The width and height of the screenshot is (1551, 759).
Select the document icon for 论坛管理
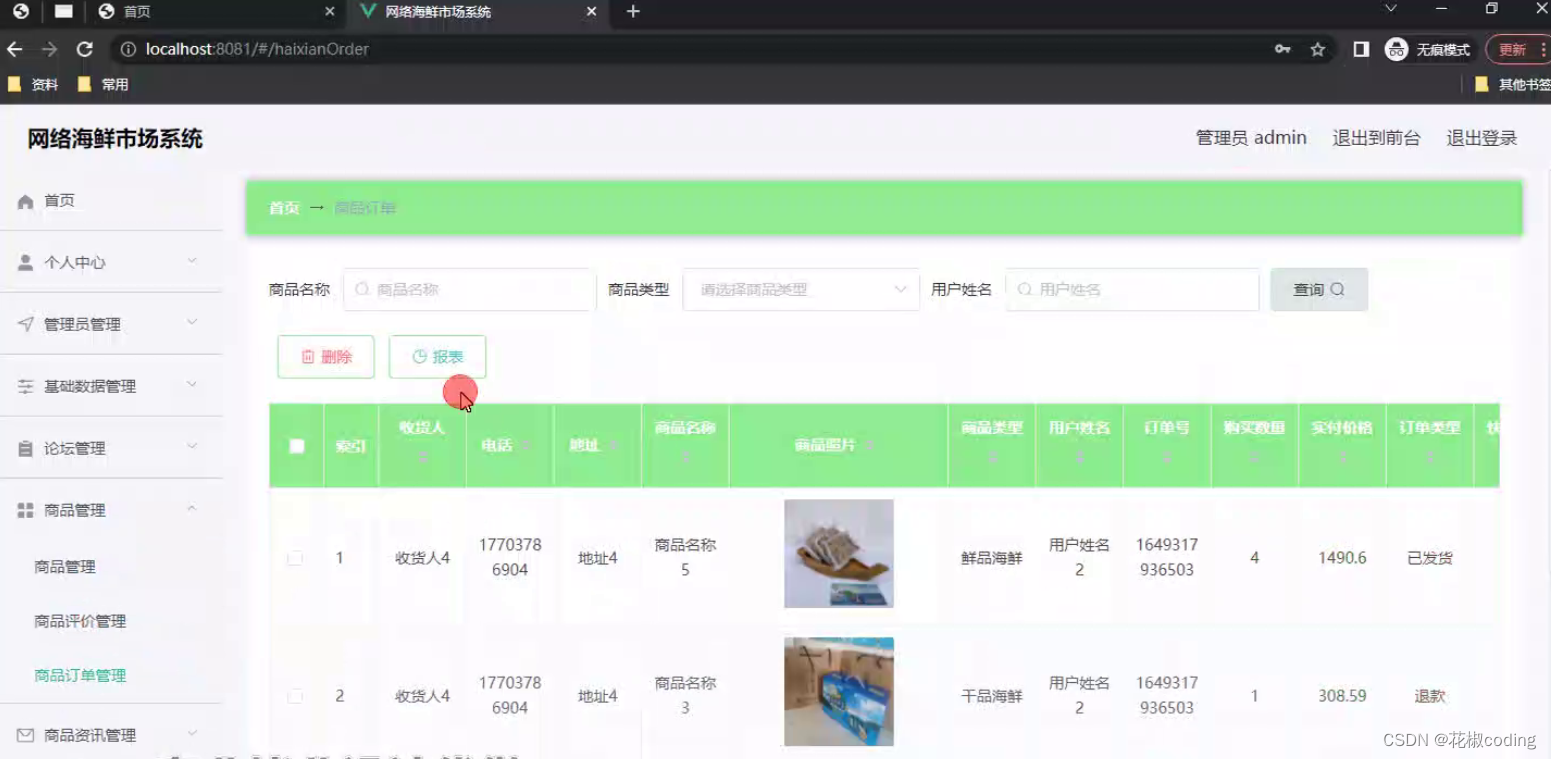(25, 448)
